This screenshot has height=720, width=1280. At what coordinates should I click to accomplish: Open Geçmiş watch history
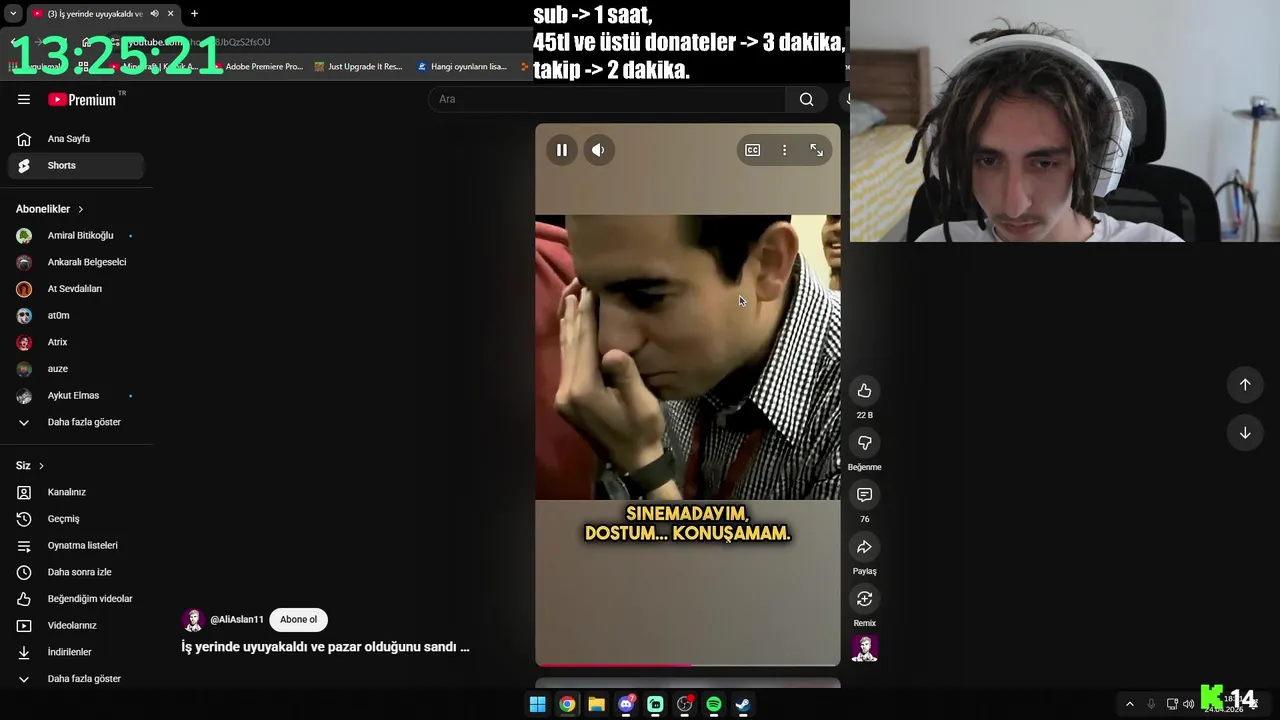[x=76, y=519]
